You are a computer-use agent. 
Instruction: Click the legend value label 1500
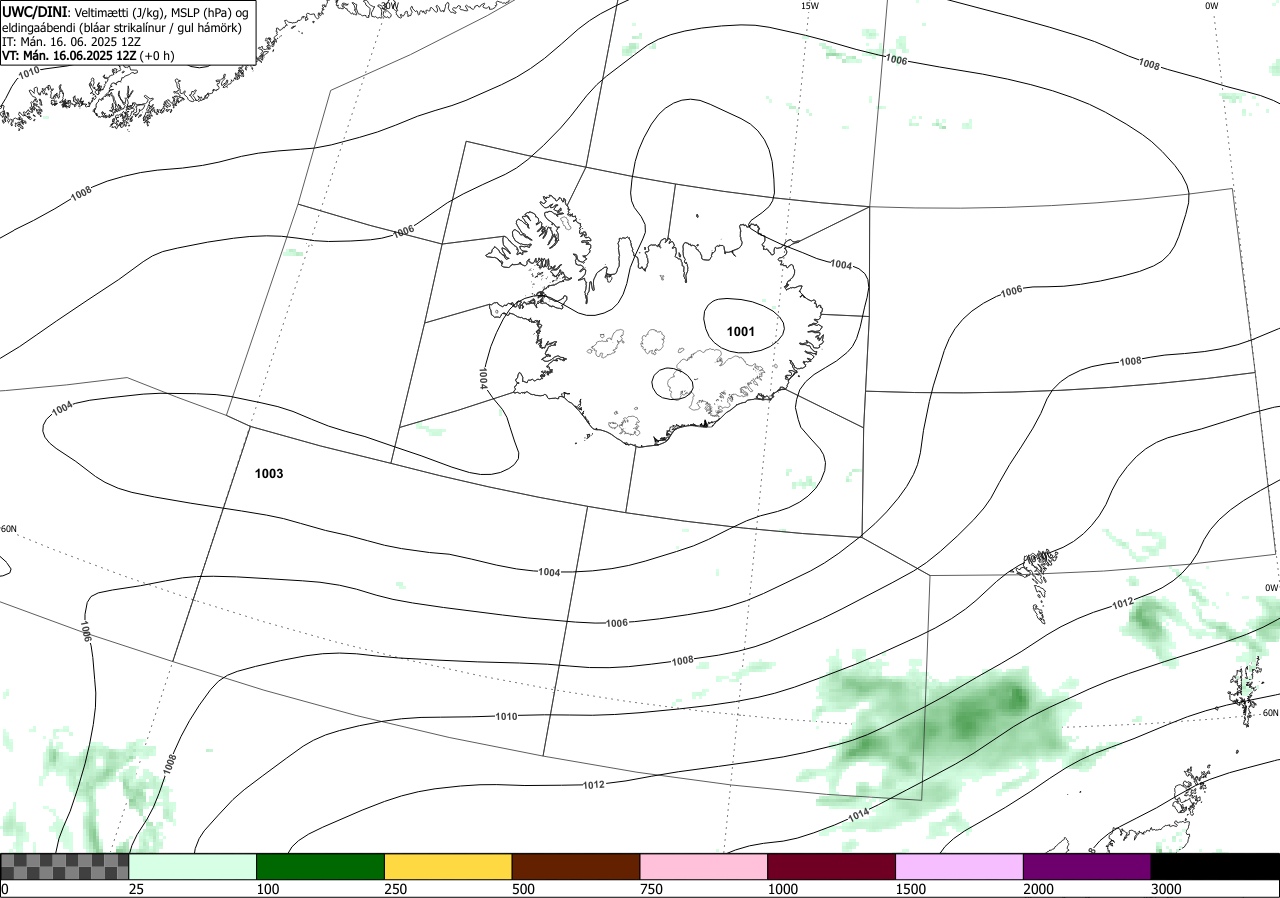[911, 889]
